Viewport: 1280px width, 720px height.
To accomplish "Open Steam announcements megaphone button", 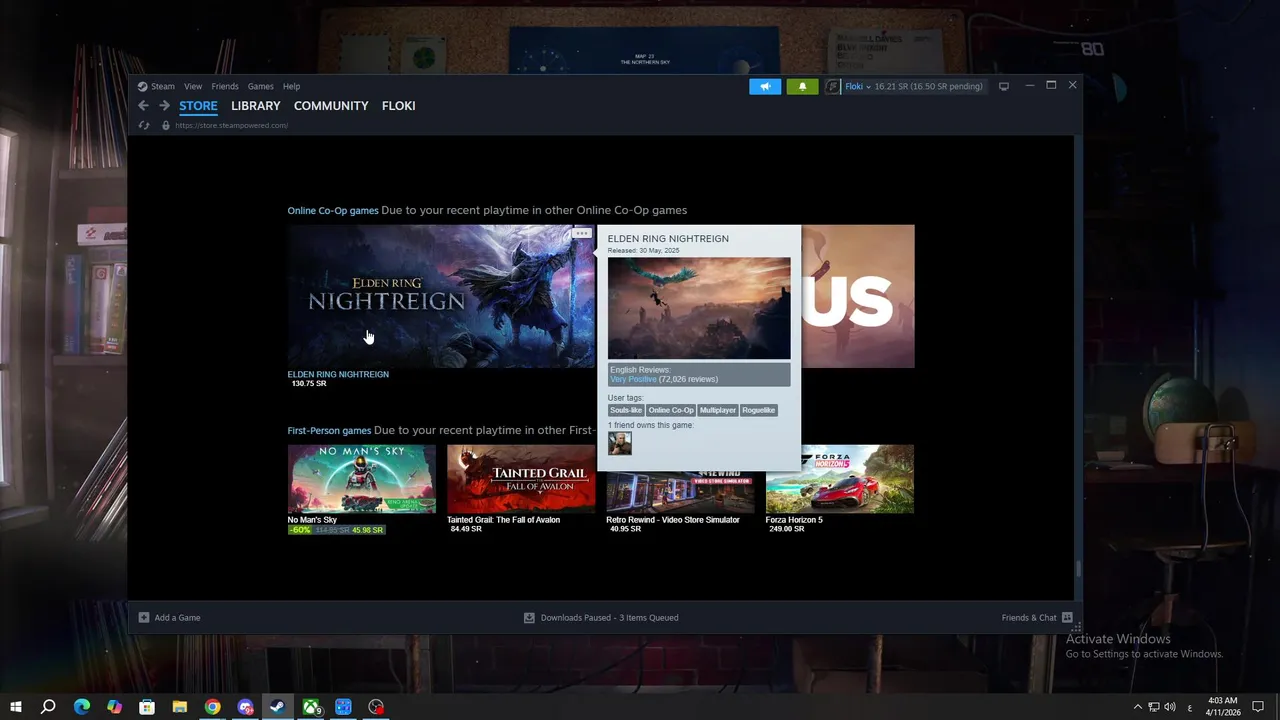I will (x=765, y=86).
